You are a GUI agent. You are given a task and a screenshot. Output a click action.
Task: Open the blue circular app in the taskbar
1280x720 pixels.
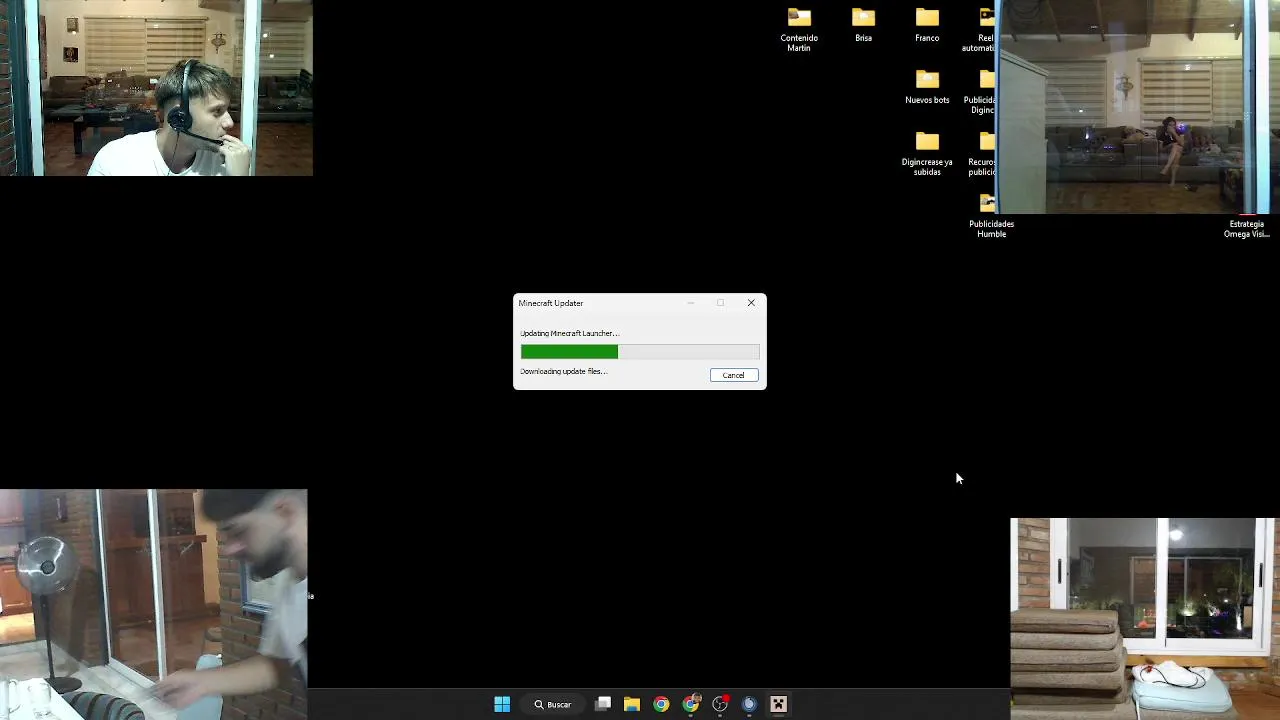click(x=749, y=704)
